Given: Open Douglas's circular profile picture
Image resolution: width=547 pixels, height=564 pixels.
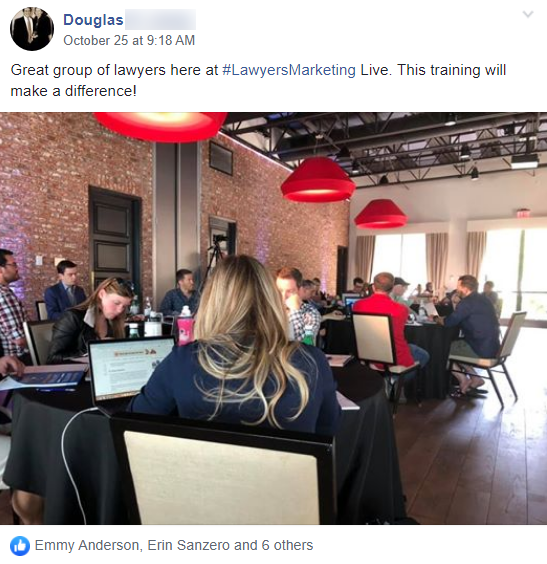Looking at the screenshot, I should [32, 29].
